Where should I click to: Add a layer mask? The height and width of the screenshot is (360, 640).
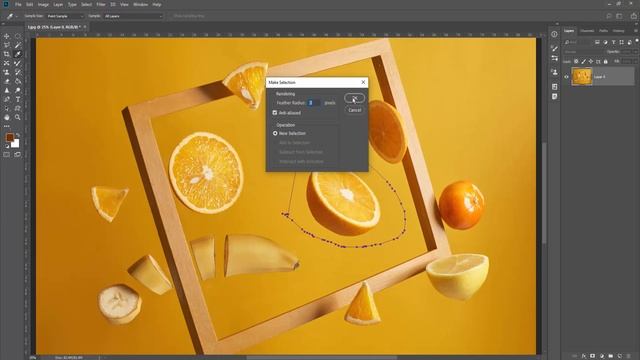[593, 356]
